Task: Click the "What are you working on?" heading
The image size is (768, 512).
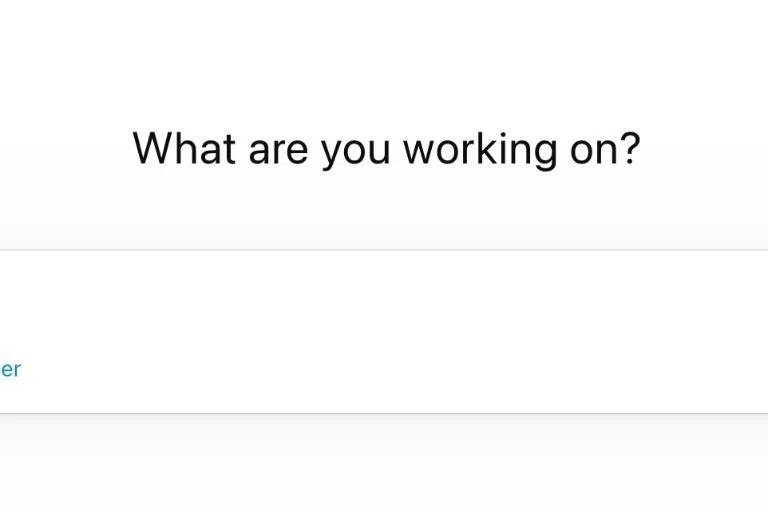Action: (x=386, y=149)
